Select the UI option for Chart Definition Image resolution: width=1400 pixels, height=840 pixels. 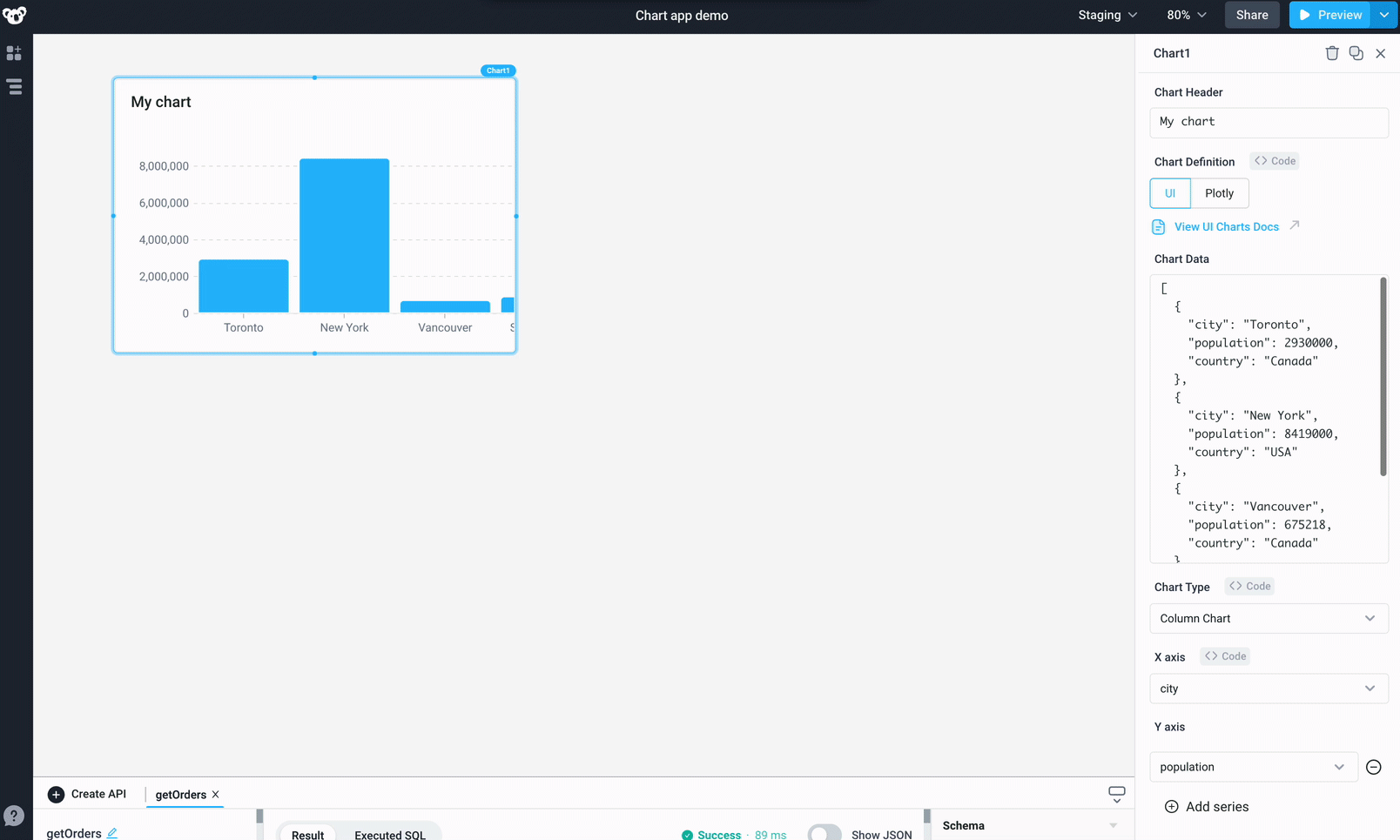[1169, 192]
